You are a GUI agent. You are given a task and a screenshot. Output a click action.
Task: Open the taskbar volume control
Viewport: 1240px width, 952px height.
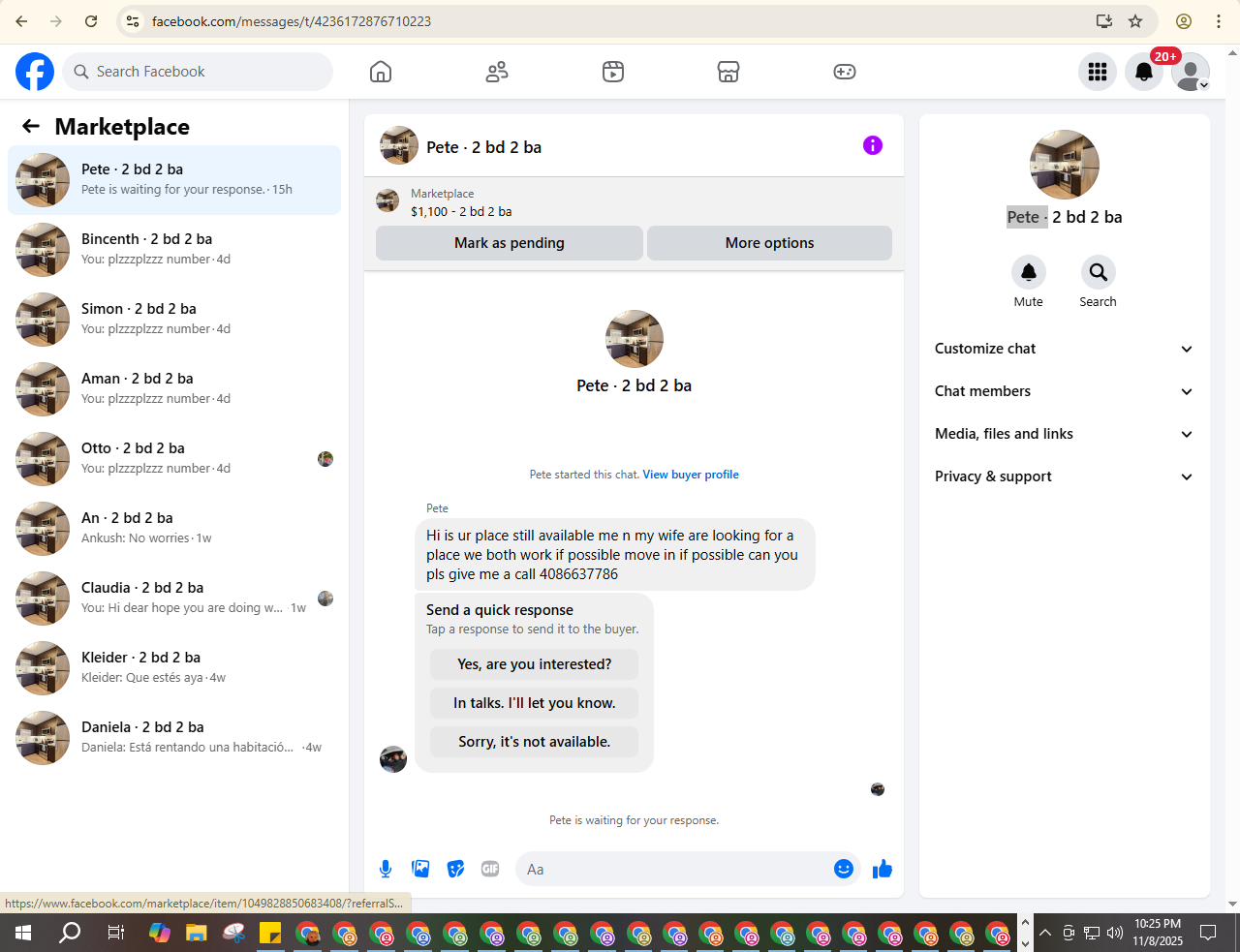1115,933
